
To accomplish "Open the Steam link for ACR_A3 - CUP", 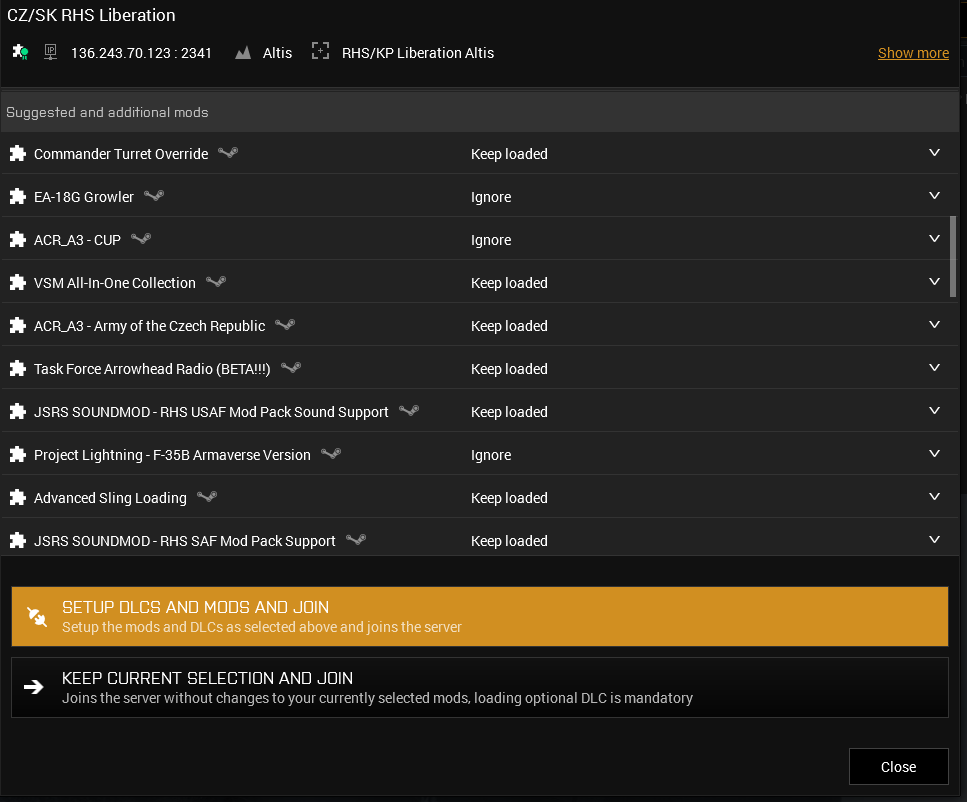I will point(141,239).
